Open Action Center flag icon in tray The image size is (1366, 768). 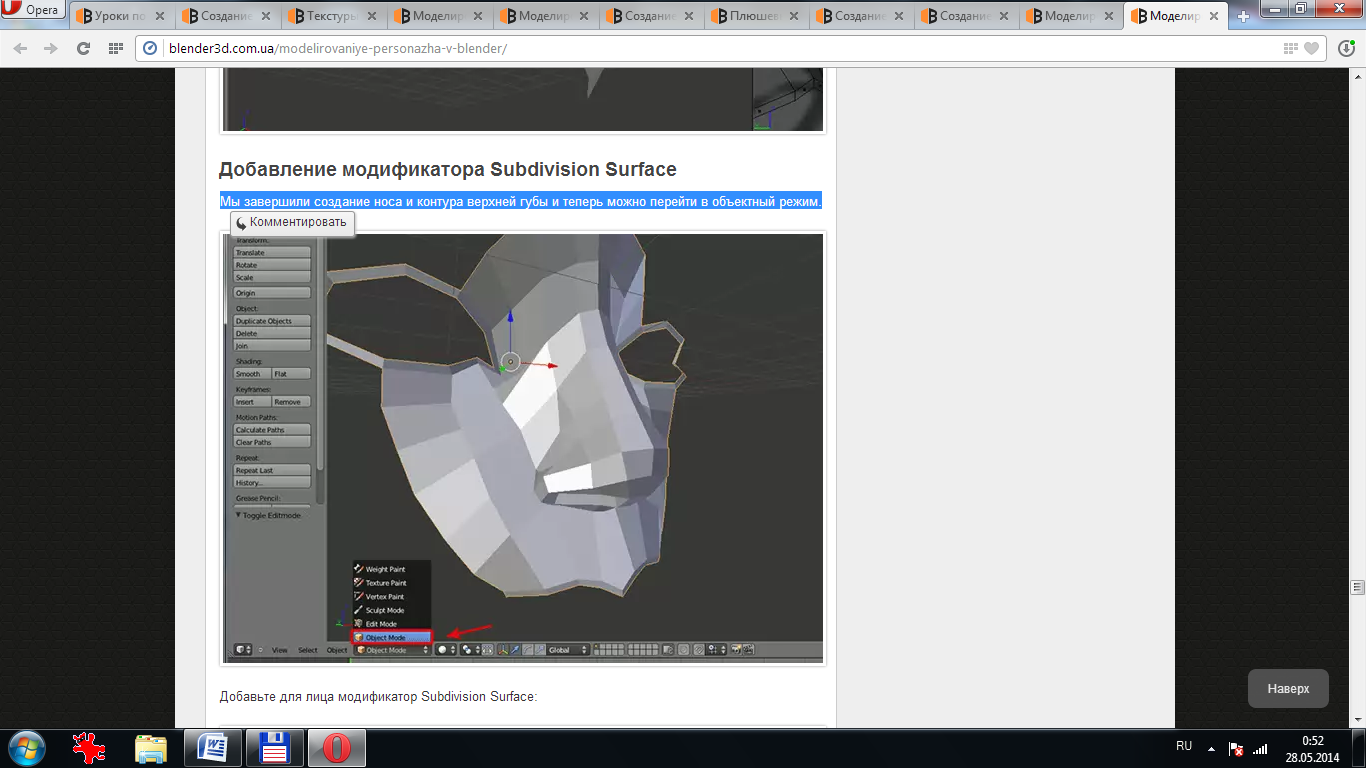pyautogui.click(x=1236, y=748)
